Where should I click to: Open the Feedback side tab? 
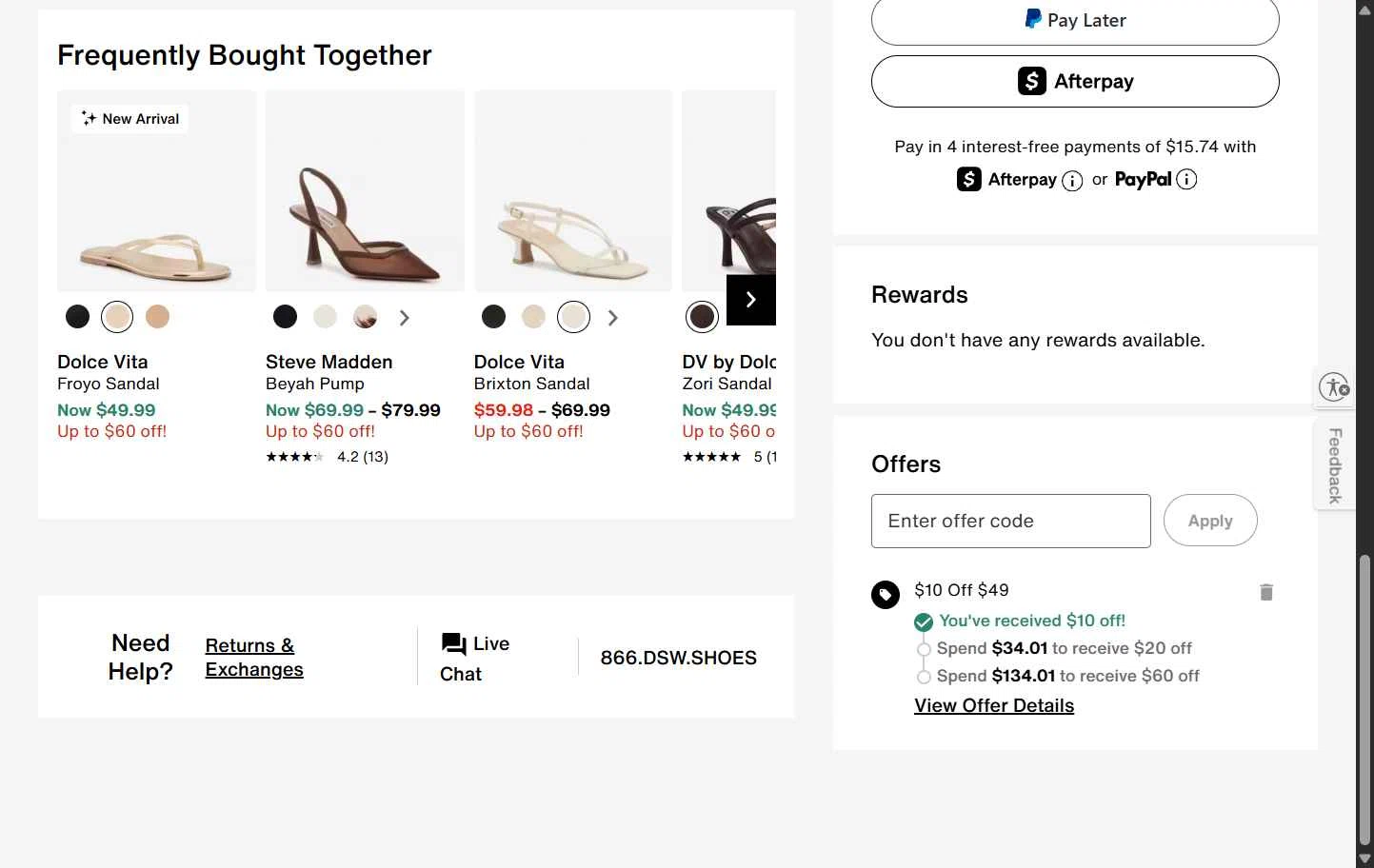pyautogui.click(x=1335, y=465)
